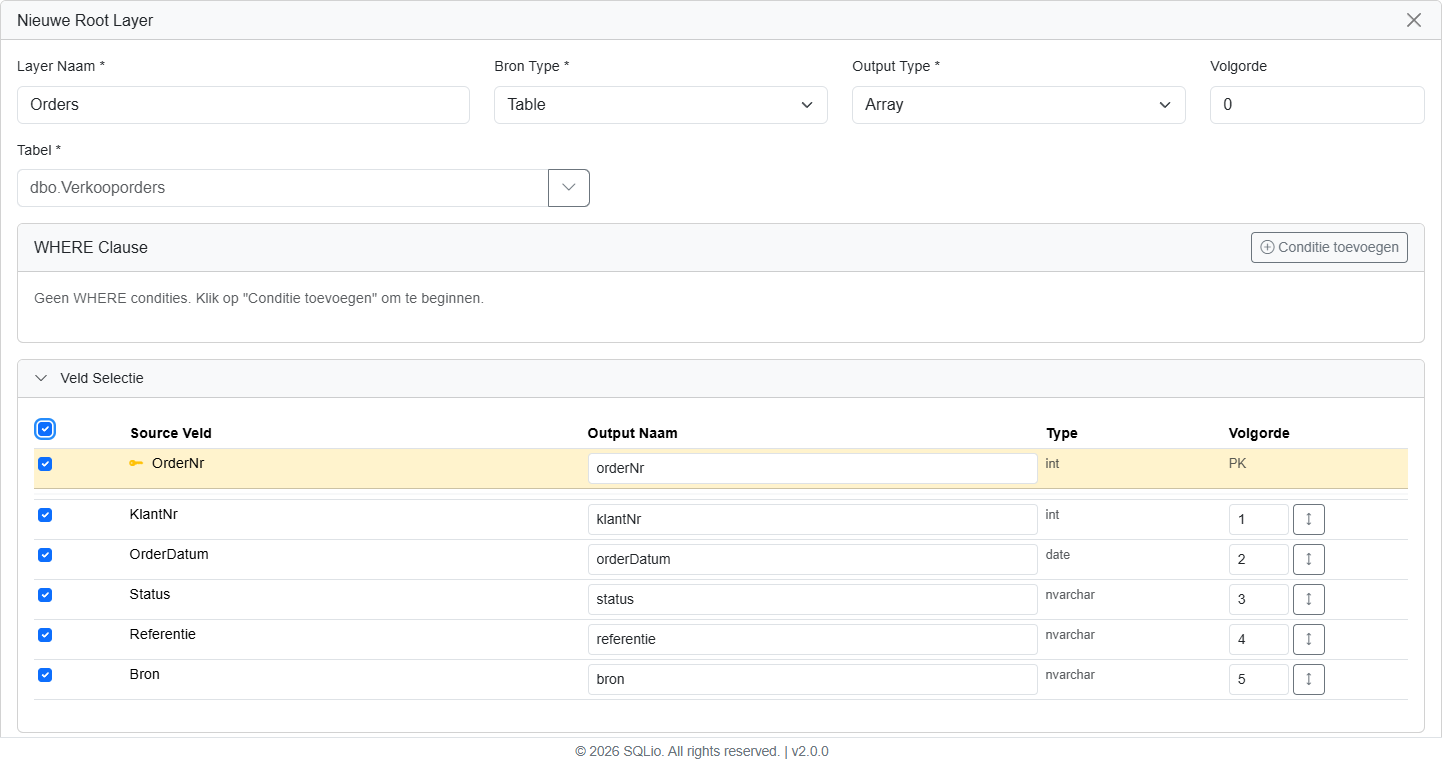Uncheck the Bron field checkbox
Image resolution: width=1442 pixels, height=767 pixels.
pos(45,675)
